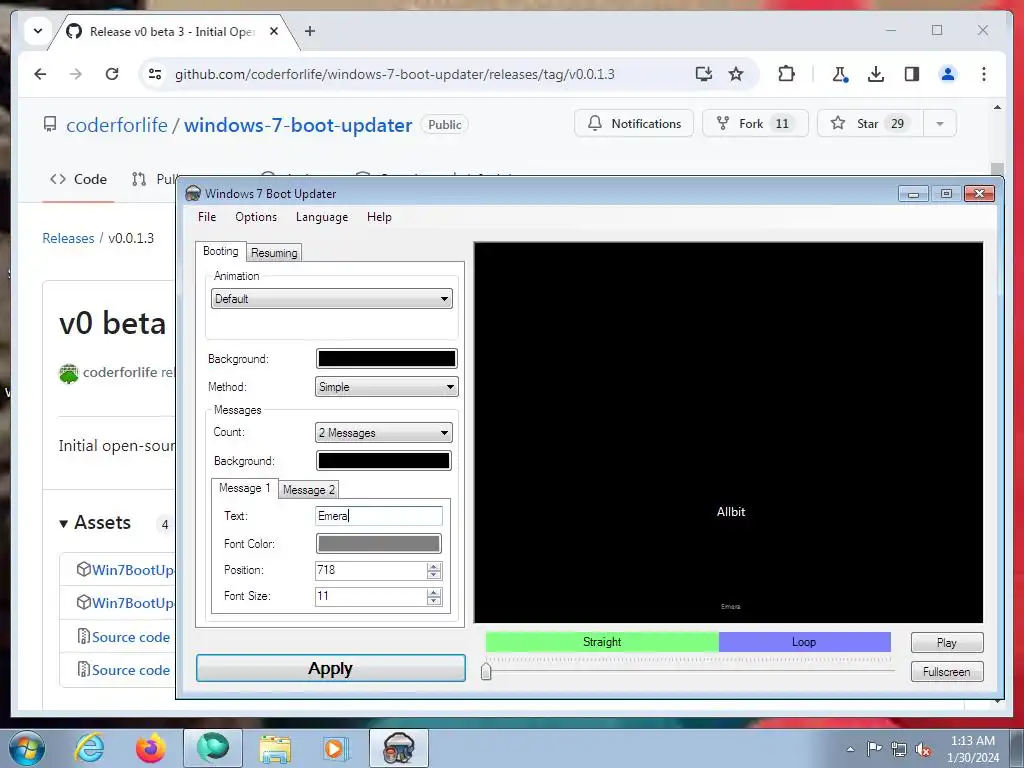Launch Internet Explorer from taskbar
Viewport: 1024px width, 768px height.
89,748
